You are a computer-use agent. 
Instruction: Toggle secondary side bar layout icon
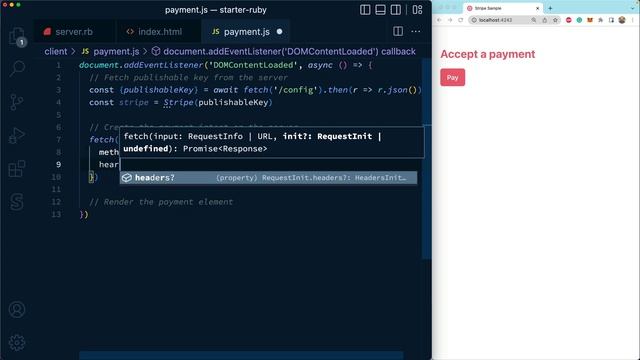(396, 10)
